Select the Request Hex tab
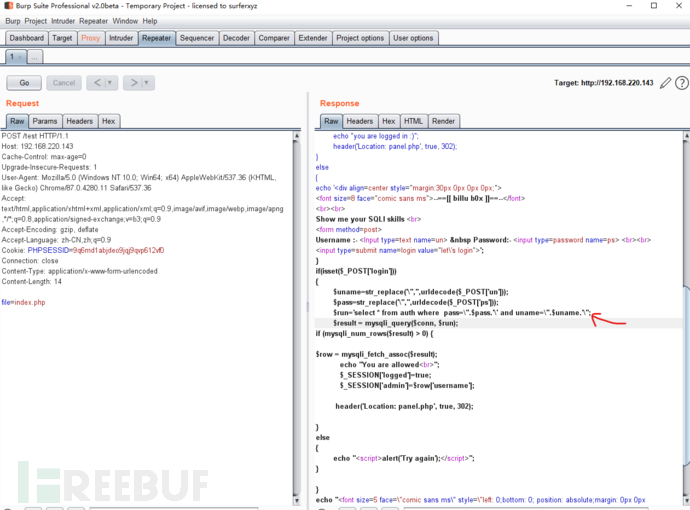This screenshot has height=510, width=690. 109,121
